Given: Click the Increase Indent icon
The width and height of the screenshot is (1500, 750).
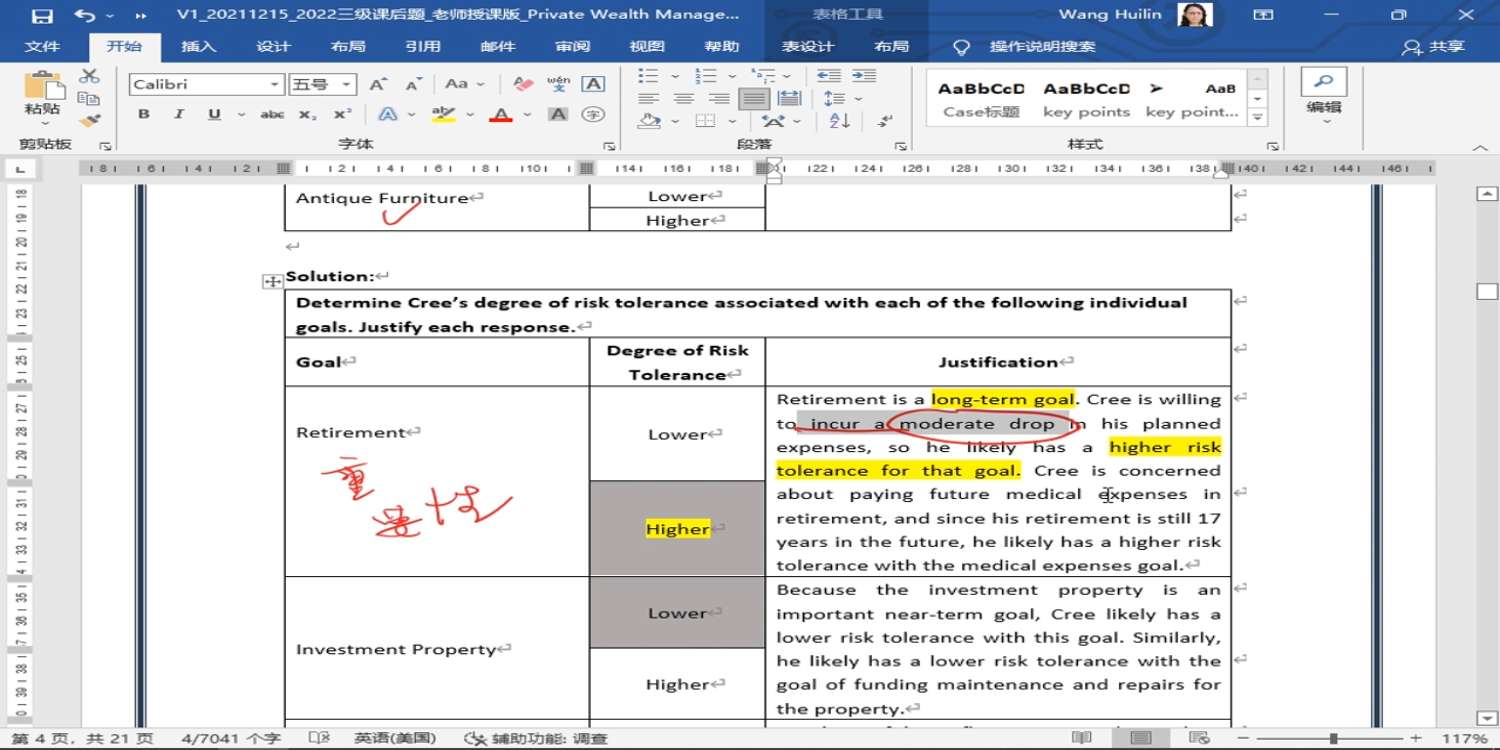Looking at the screenshot, I should [863, 76].
